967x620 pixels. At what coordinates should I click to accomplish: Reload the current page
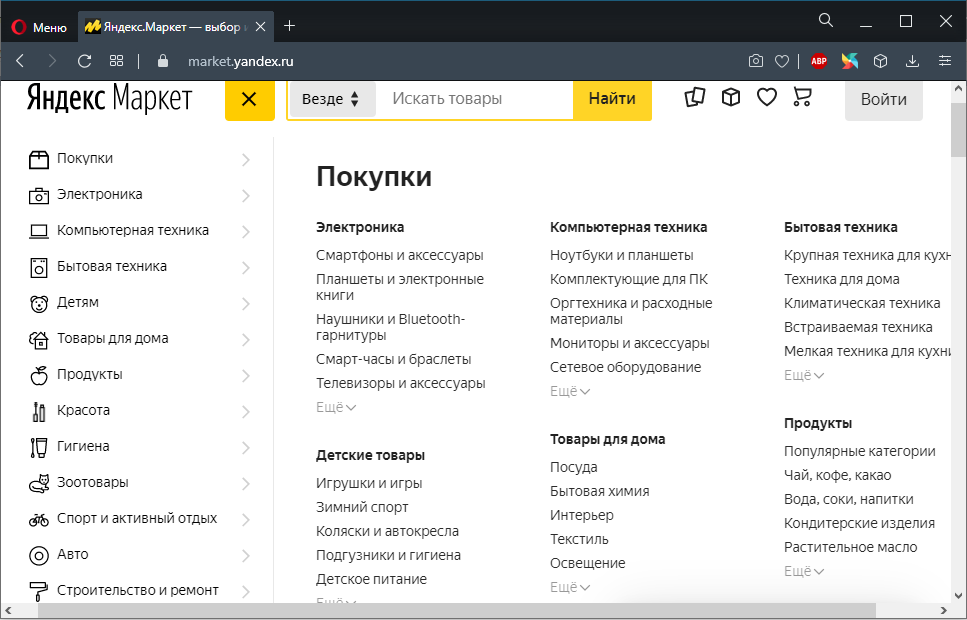click(x=84, y=61)
